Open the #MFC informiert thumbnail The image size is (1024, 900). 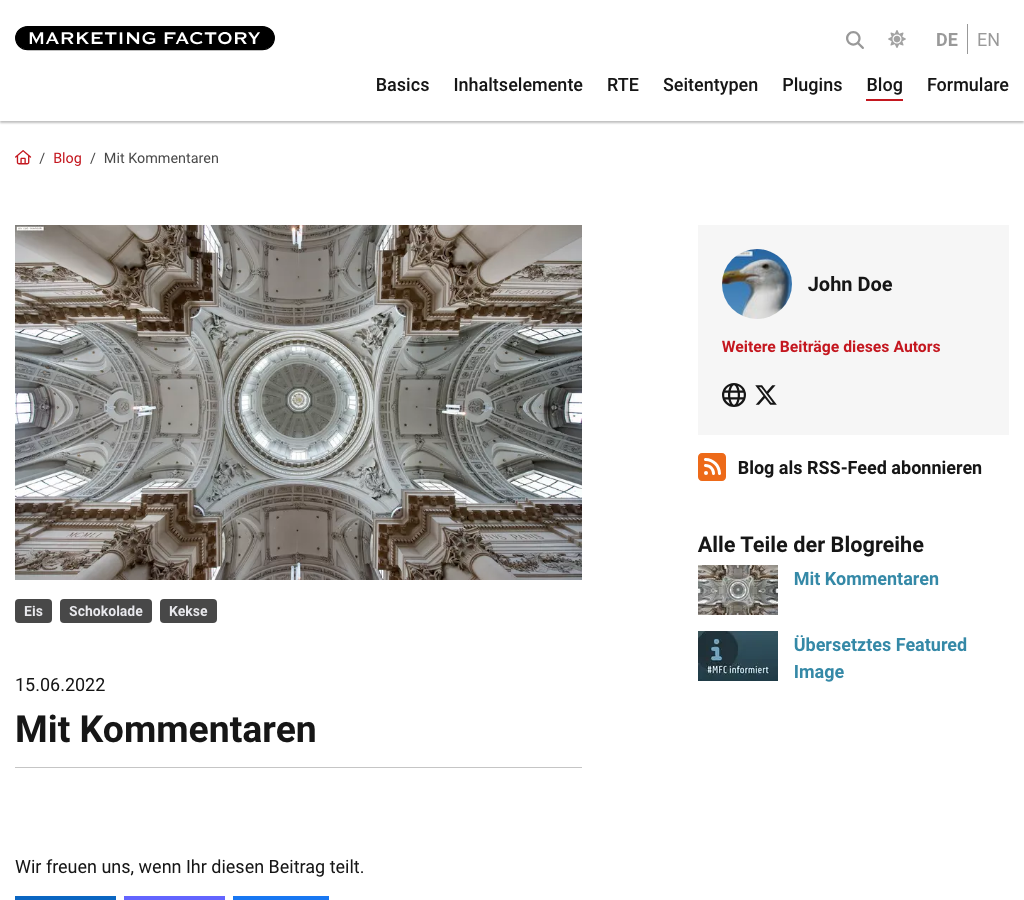(x=737, y=656)
